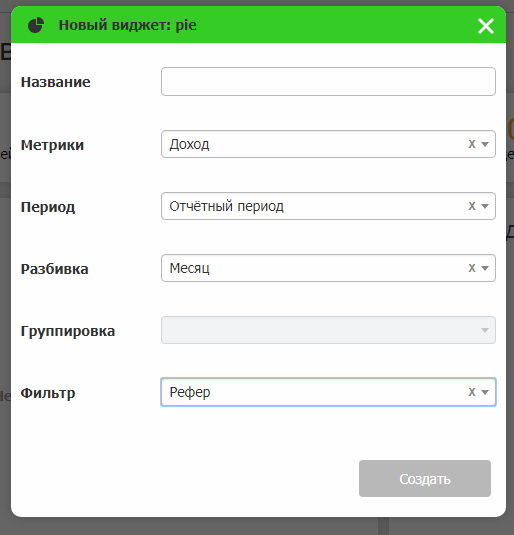
Task: Click the Группировка combo box field
Action: [328, 330]
